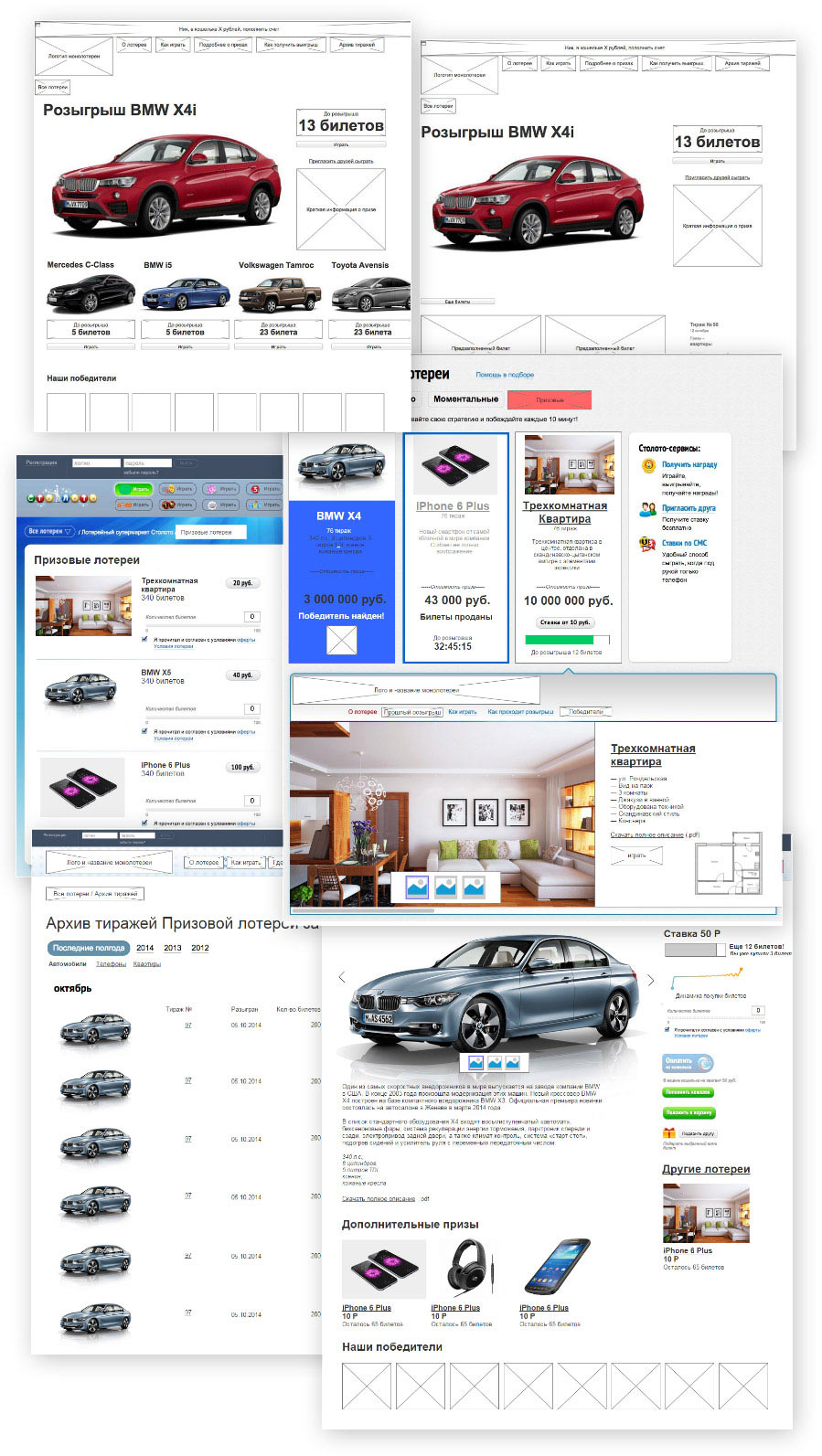Click the Stoloto logo on Призовые лотереи page
This screenshot has width=822, height=1456.
pyautogui.click(x=60, y=496)
